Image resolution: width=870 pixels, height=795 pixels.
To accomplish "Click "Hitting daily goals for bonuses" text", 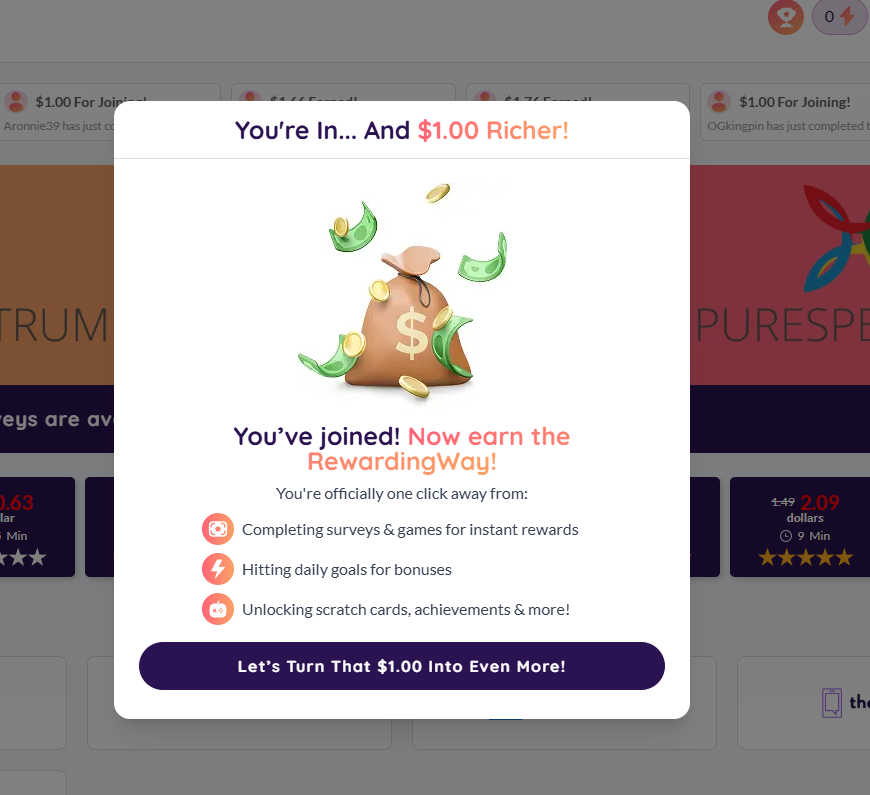I will pos(347,569).
